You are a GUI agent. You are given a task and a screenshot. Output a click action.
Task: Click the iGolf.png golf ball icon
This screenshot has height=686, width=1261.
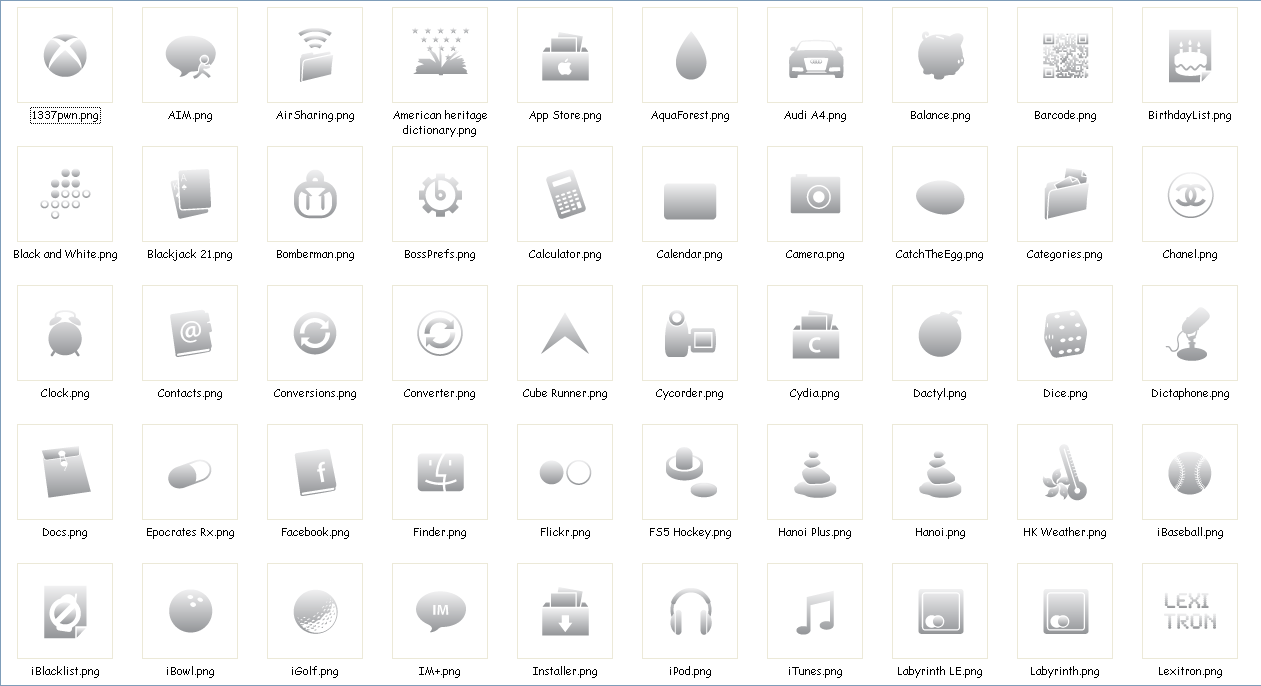tap(315, 611)
